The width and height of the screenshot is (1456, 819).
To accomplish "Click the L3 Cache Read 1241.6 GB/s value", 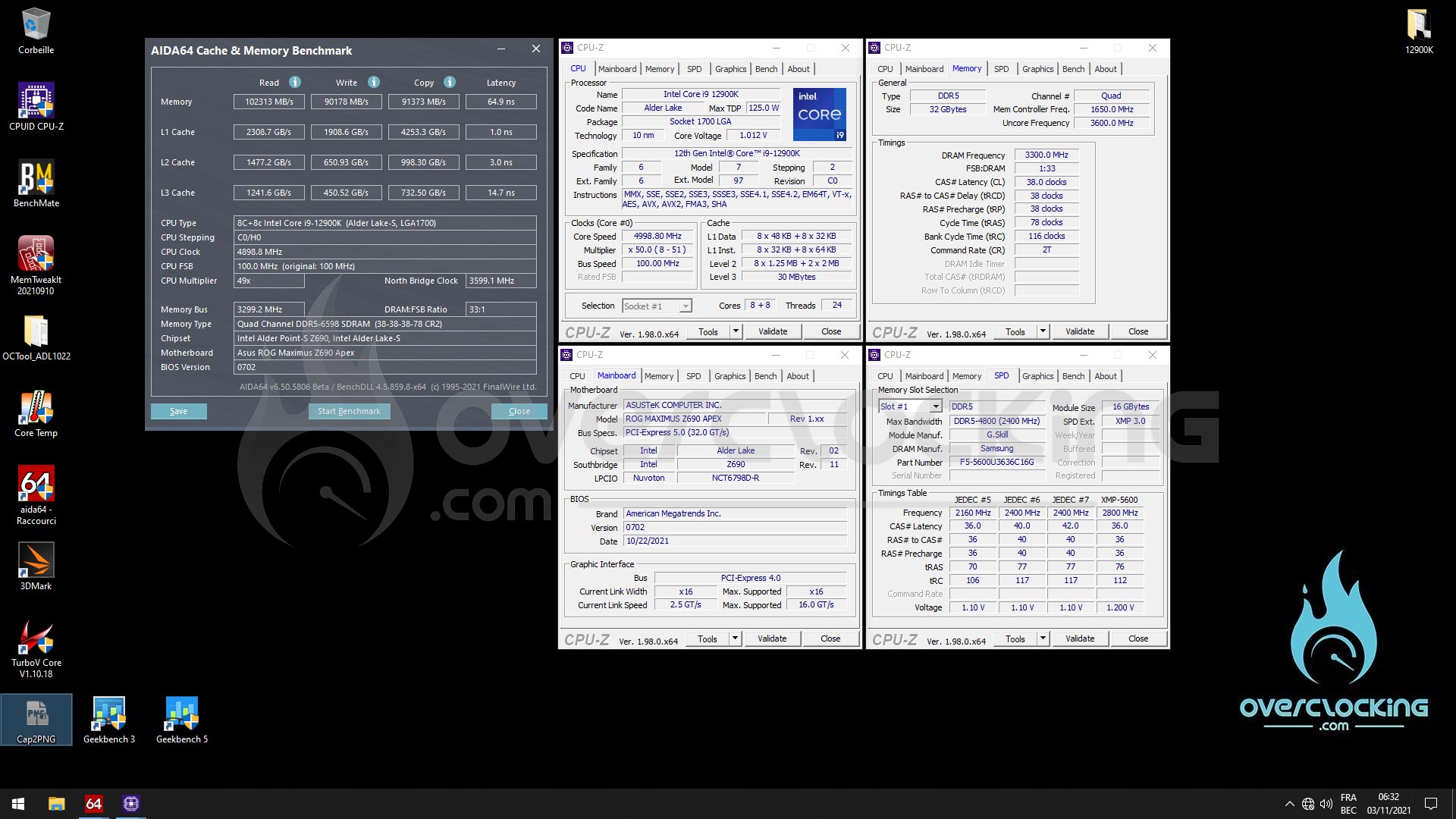I will [269, 193].
